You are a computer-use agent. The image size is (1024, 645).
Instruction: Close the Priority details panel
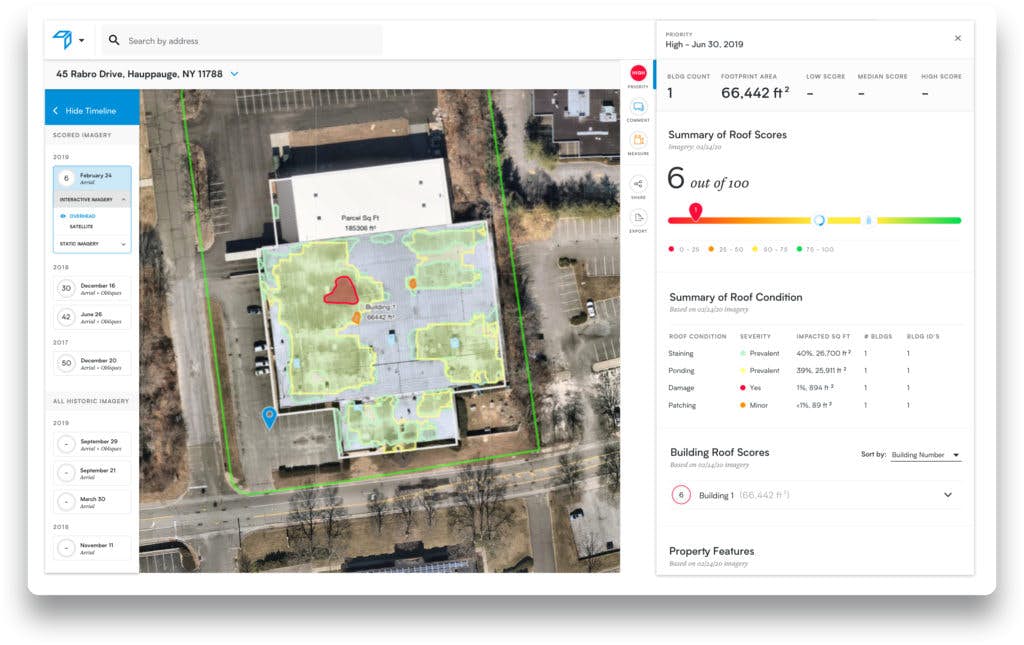[x=957, y=38]
